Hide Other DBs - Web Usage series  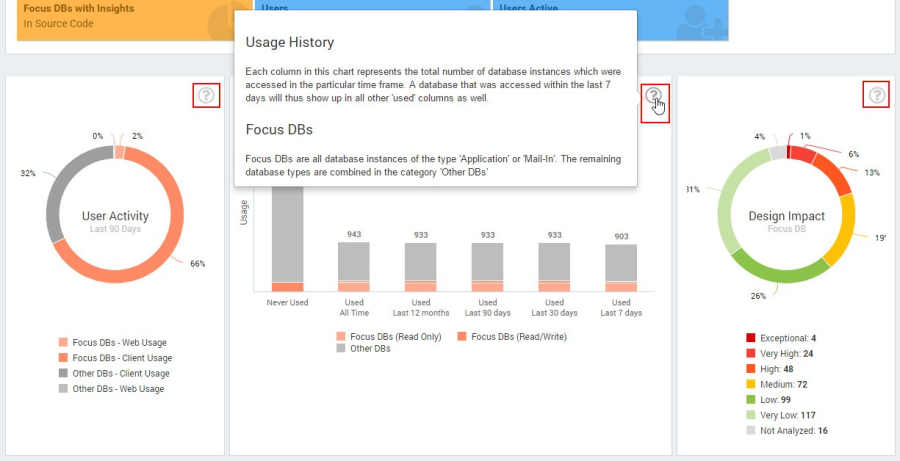[x=110, y=389]
